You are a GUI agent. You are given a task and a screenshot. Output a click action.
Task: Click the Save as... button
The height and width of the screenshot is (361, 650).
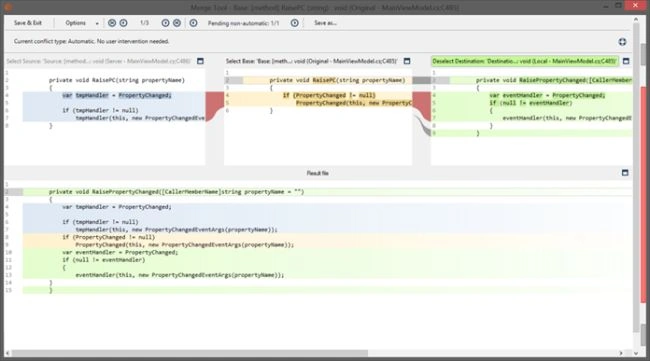click(325, 23)
